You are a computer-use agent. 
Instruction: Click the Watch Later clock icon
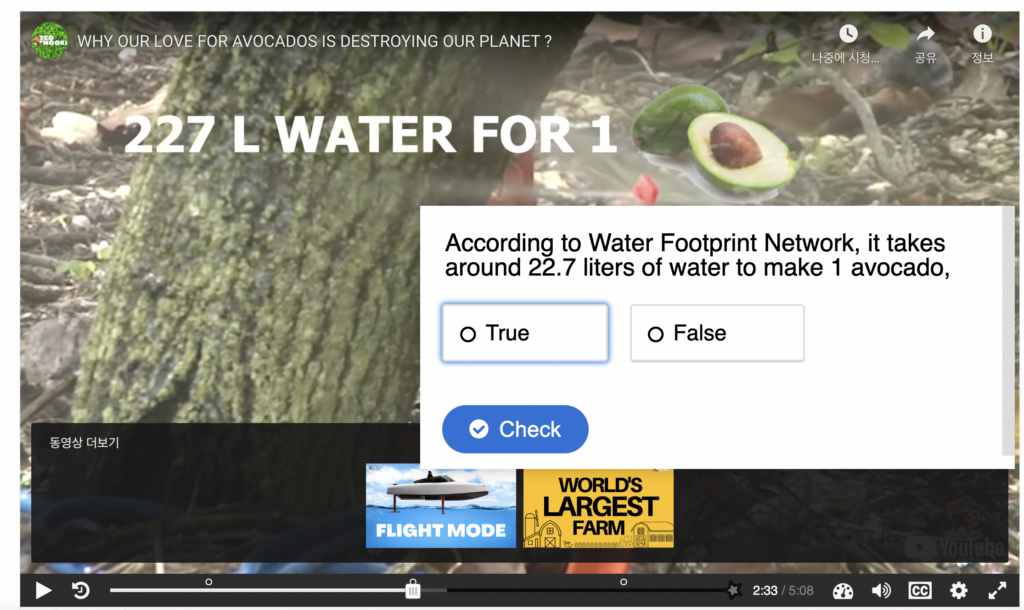(x=848, y=34)
